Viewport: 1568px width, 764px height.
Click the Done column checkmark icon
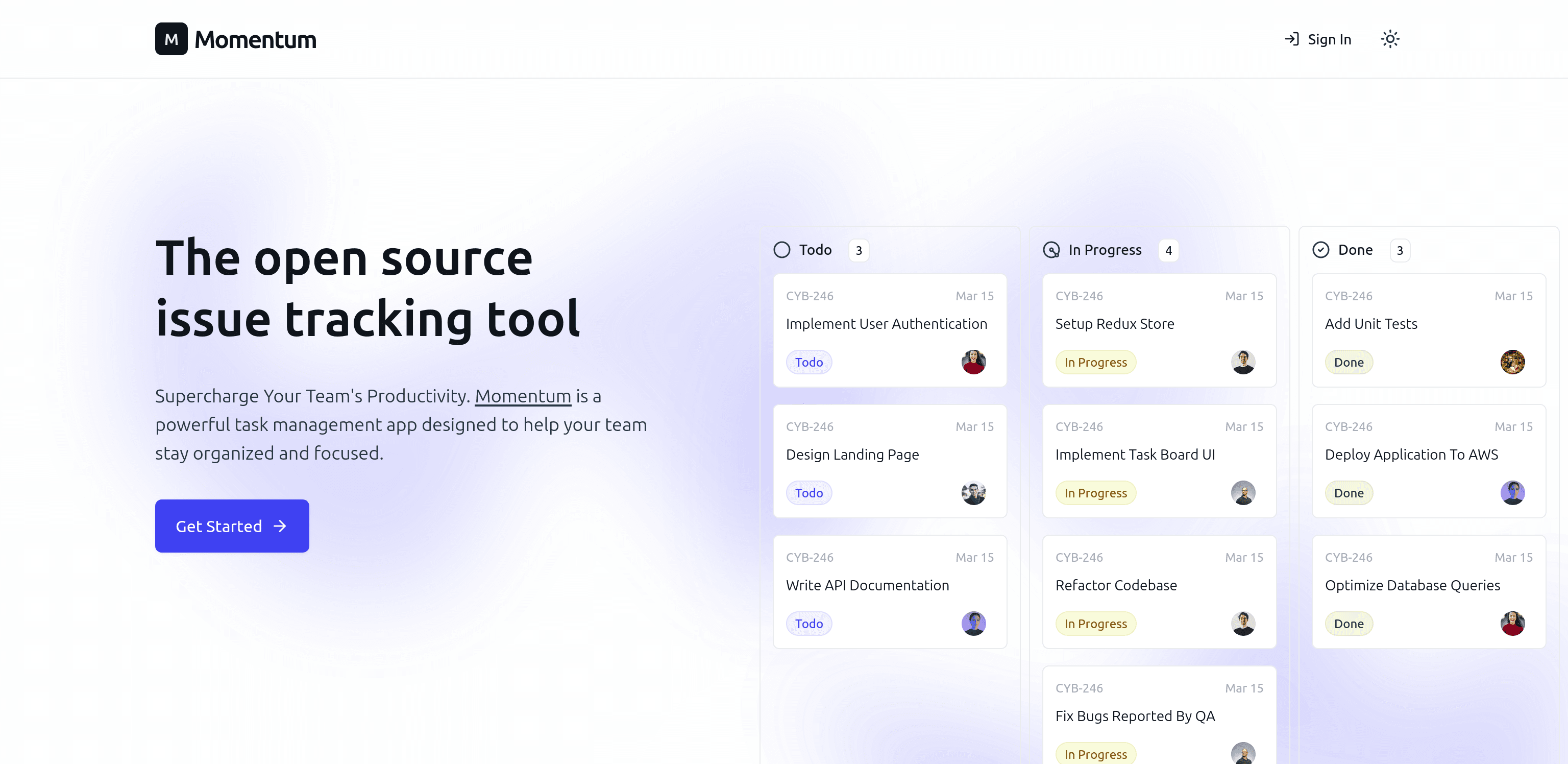[x=1321, y=250]
